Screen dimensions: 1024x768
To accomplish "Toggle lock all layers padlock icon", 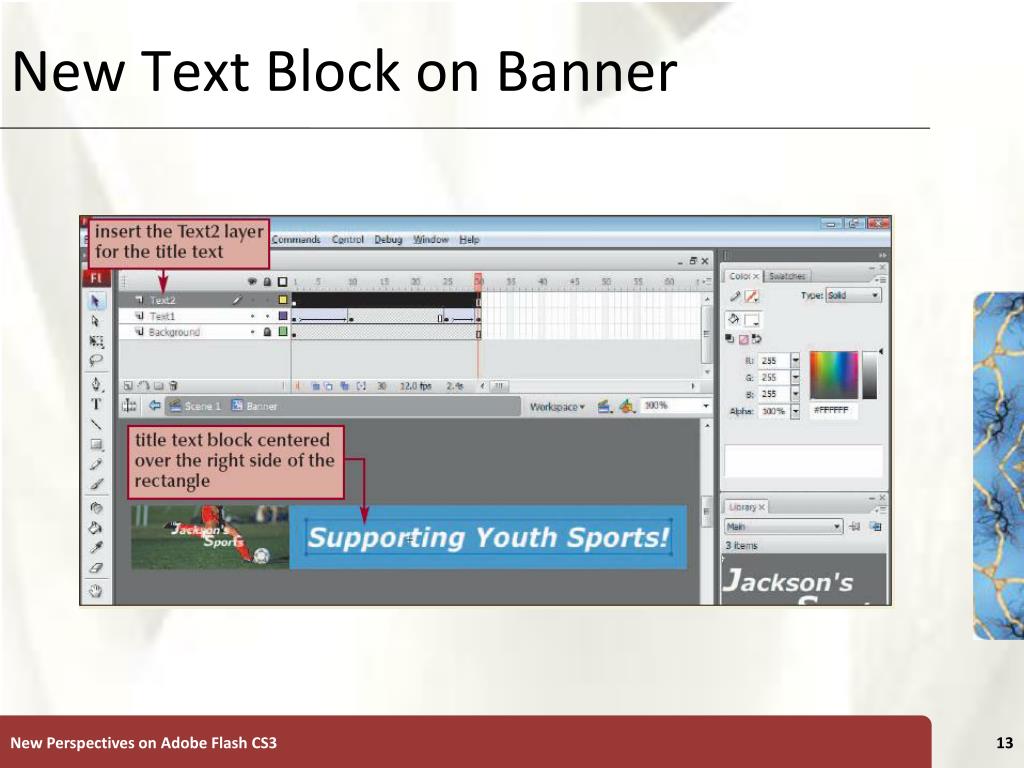I will pos(267,281).
